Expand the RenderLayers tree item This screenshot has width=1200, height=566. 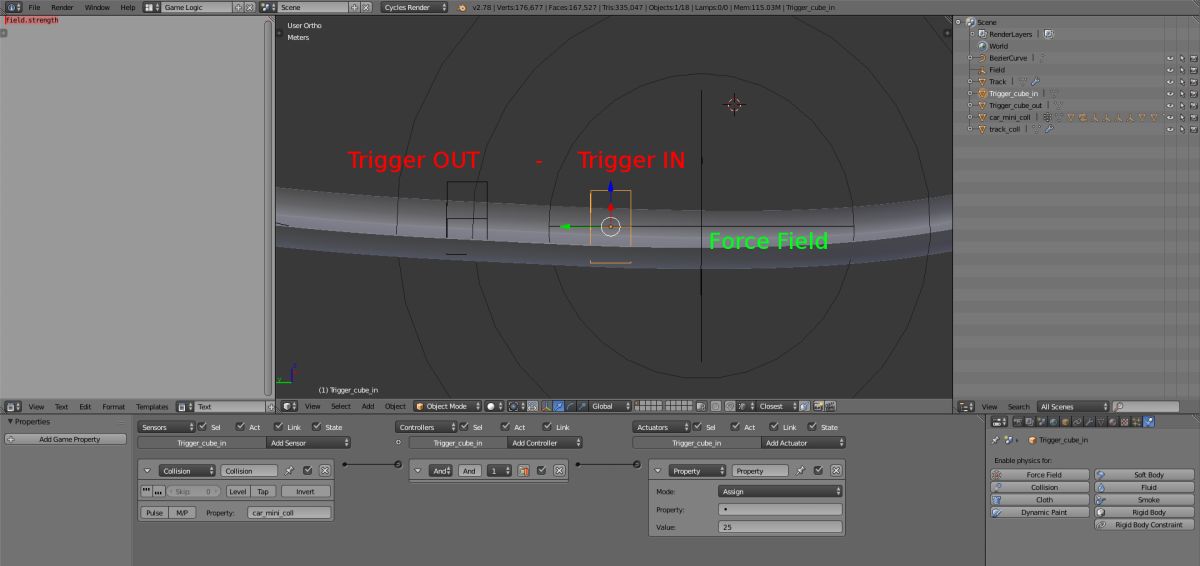(x=970, y=34)
